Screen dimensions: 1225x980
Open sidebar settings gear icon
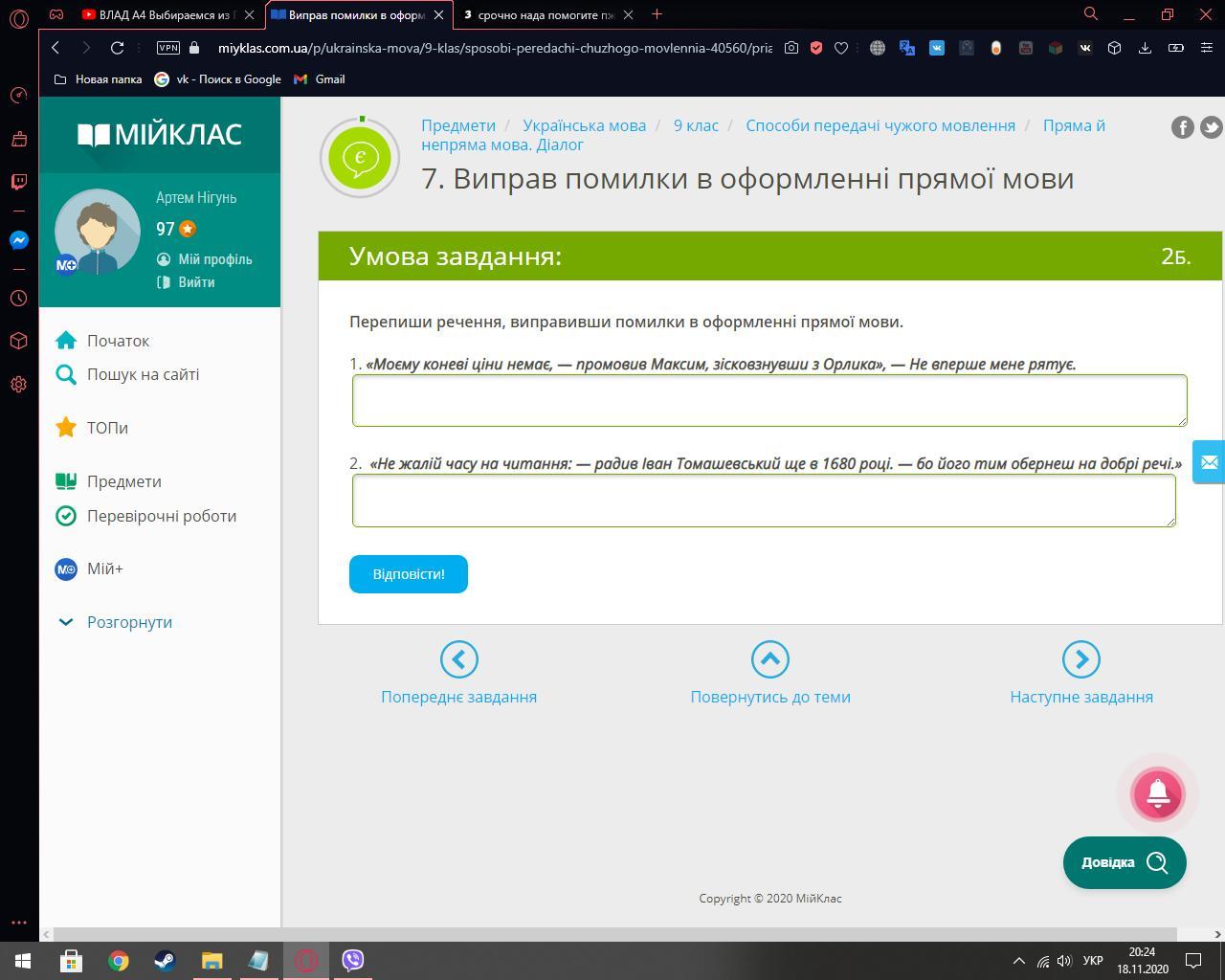[18, 385]
